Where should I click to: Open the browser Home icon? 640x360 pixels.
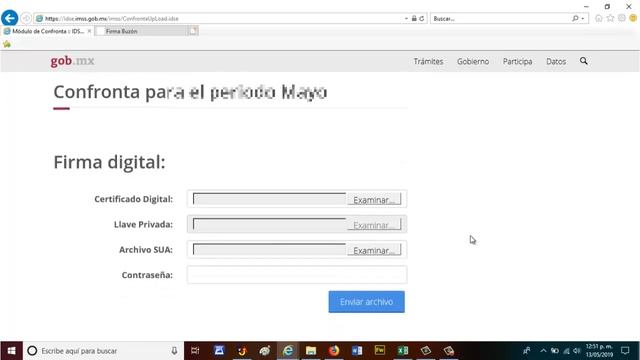click(598, 18)
